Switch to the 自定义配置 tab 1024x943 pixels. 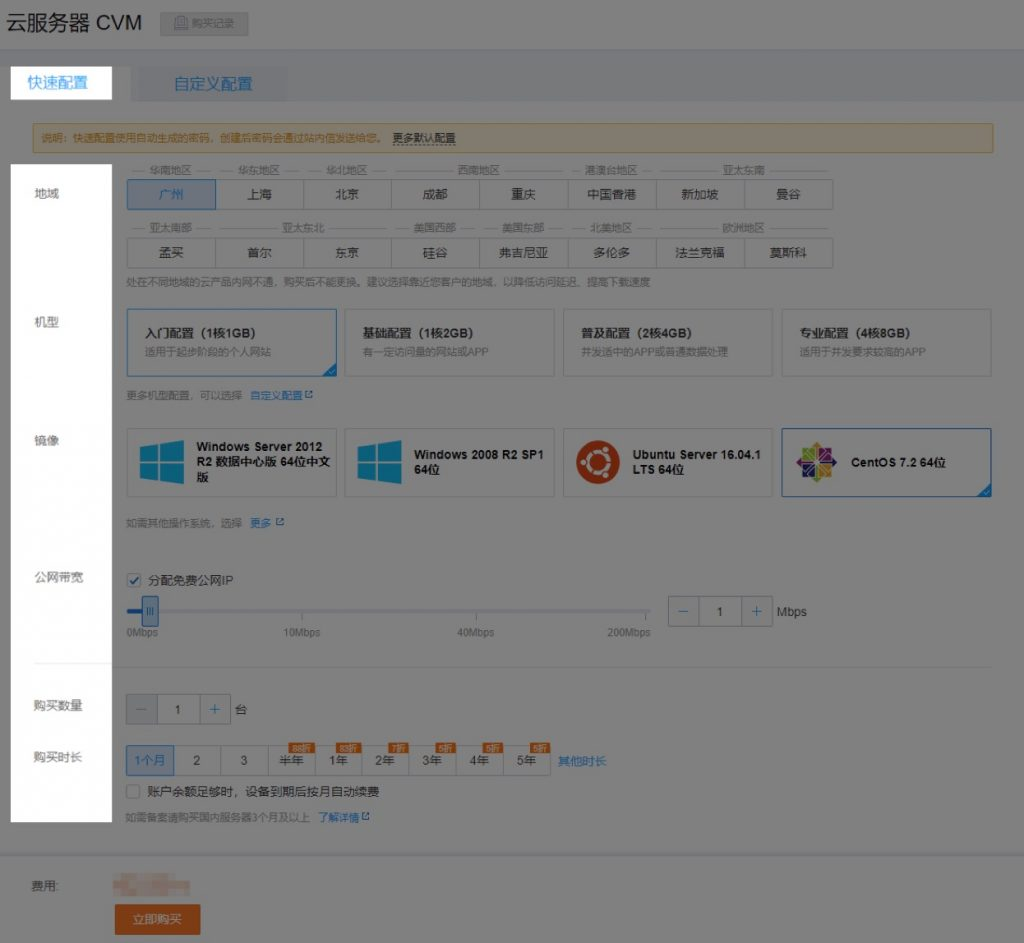(213, 84)
